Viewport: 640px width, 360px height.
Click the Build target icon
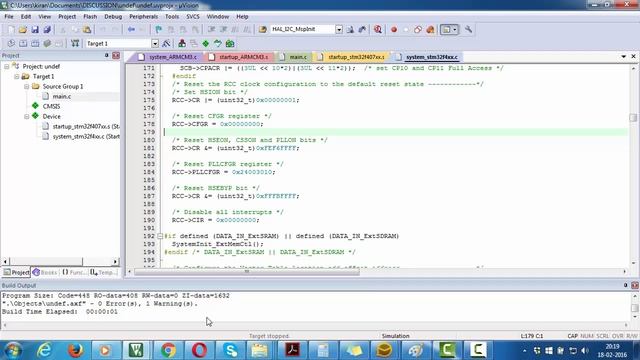23,43
